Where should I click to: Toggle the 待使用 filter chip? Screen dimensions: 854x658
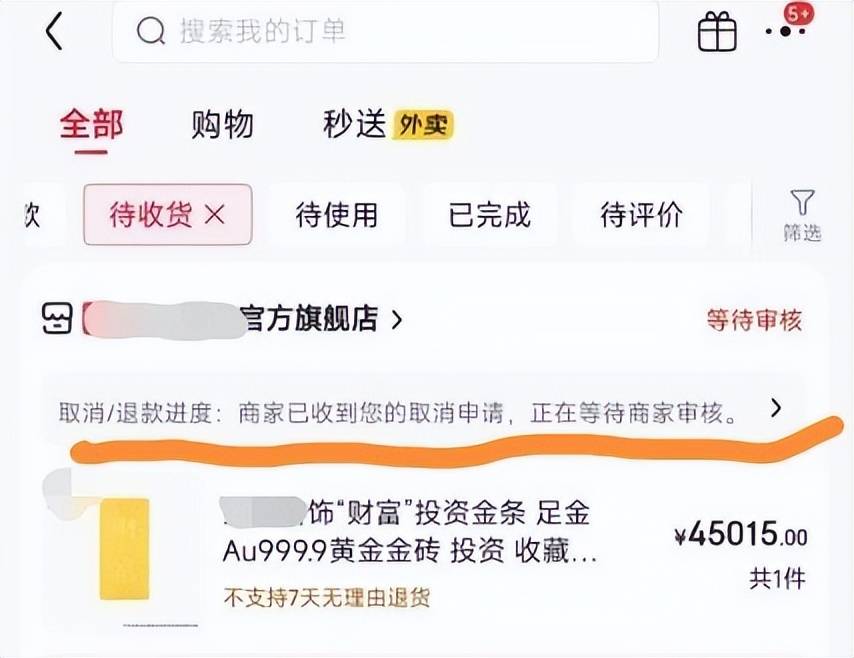tap(337, 215)
